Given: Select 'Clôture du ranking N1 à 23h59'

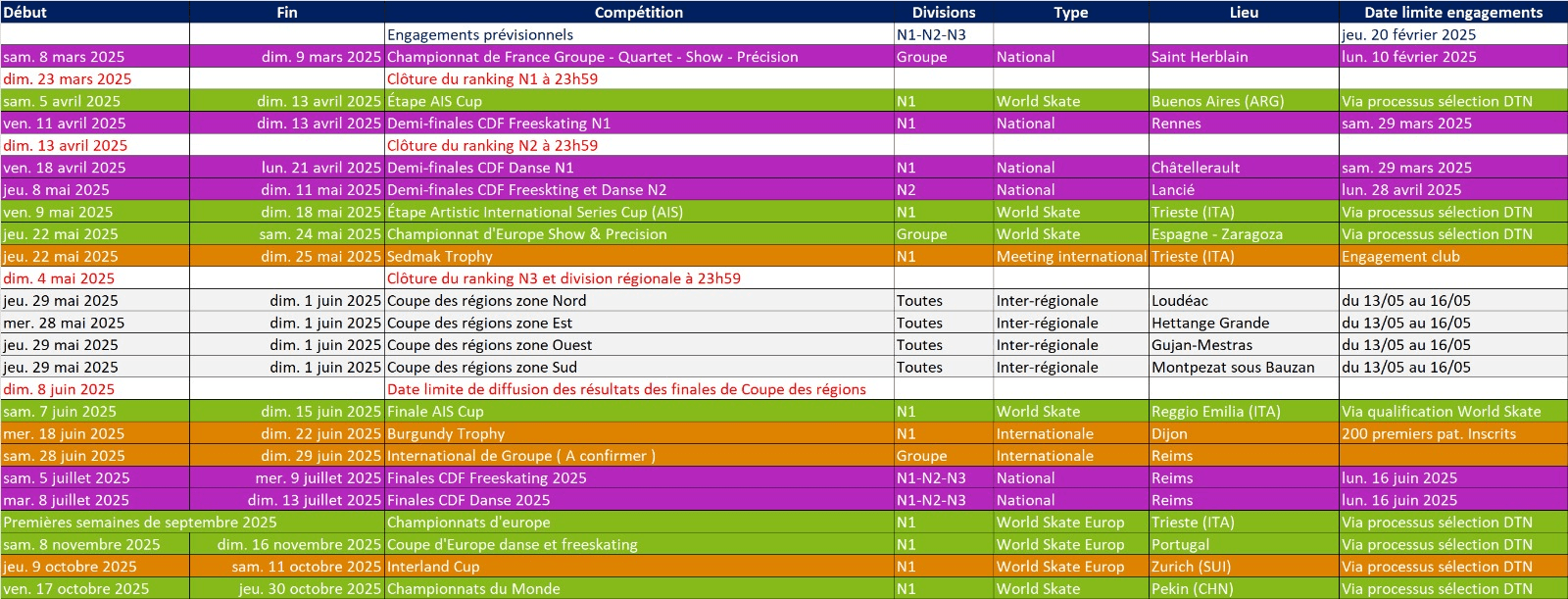Looking at the screenshot, I should tap(639, 78).
